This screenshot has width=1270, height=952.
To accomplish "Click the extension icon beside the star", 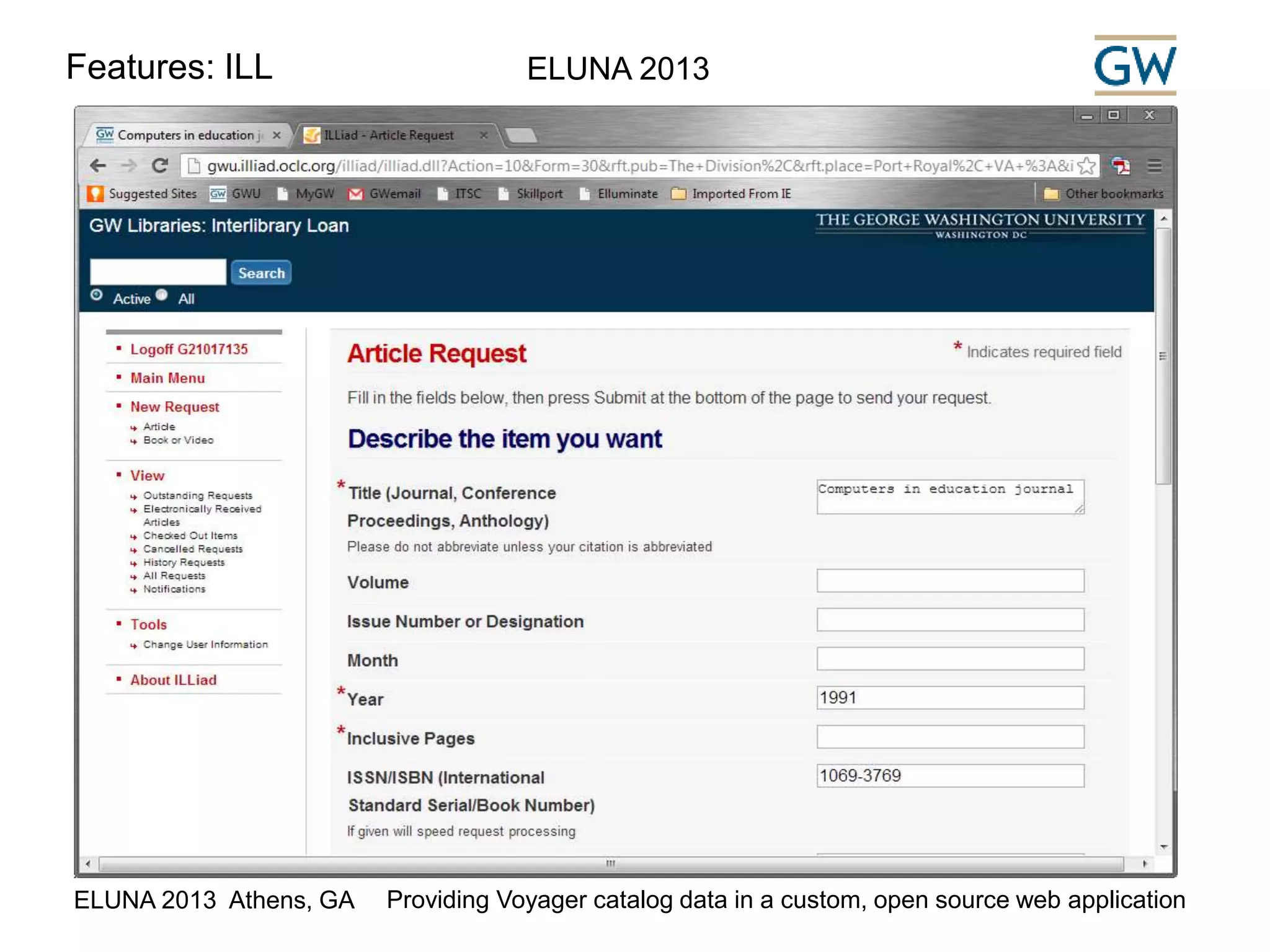I will (1120, 165).
